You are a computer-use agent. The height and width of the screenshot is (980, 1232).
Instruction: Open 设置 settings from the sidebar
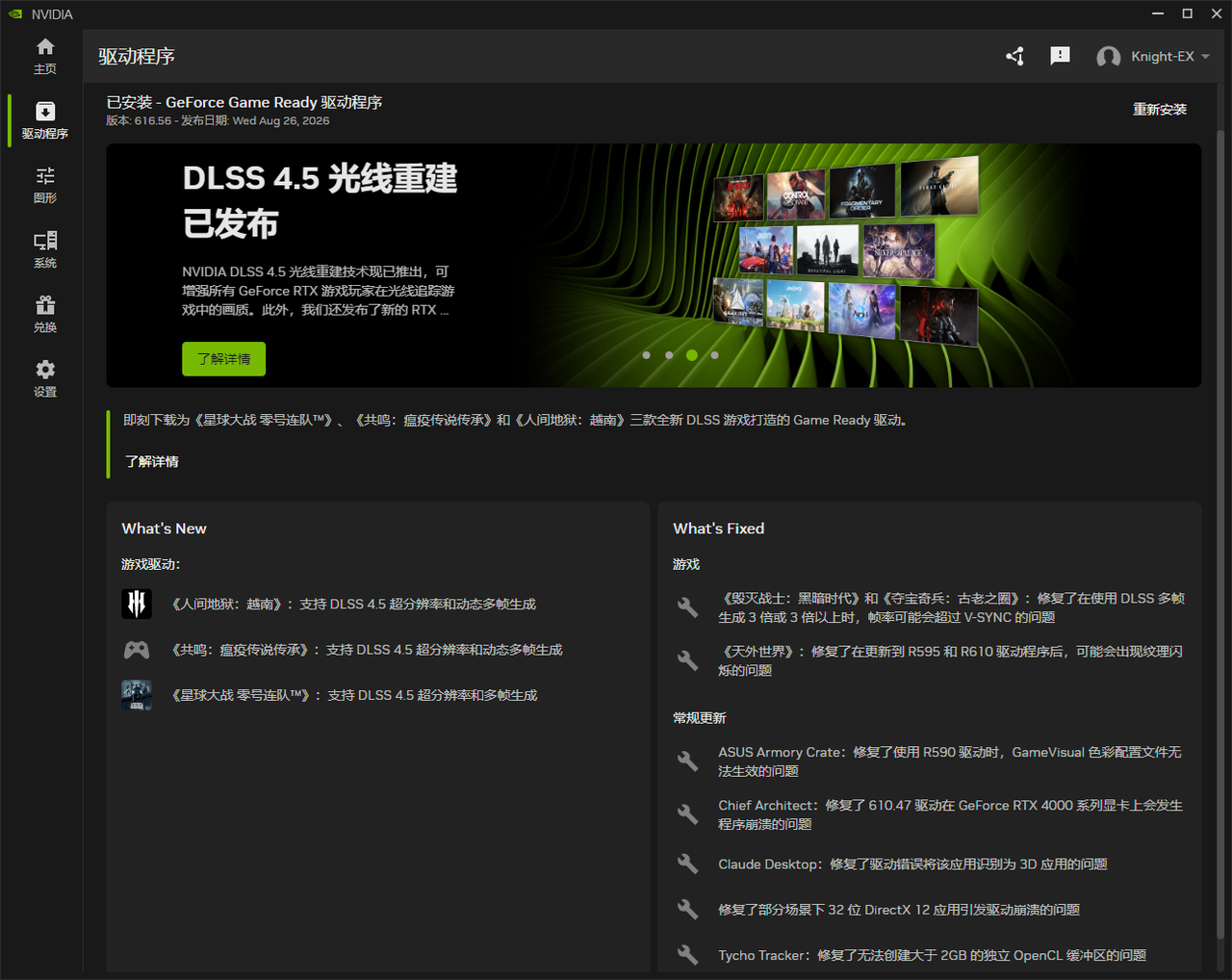point(45,378)
